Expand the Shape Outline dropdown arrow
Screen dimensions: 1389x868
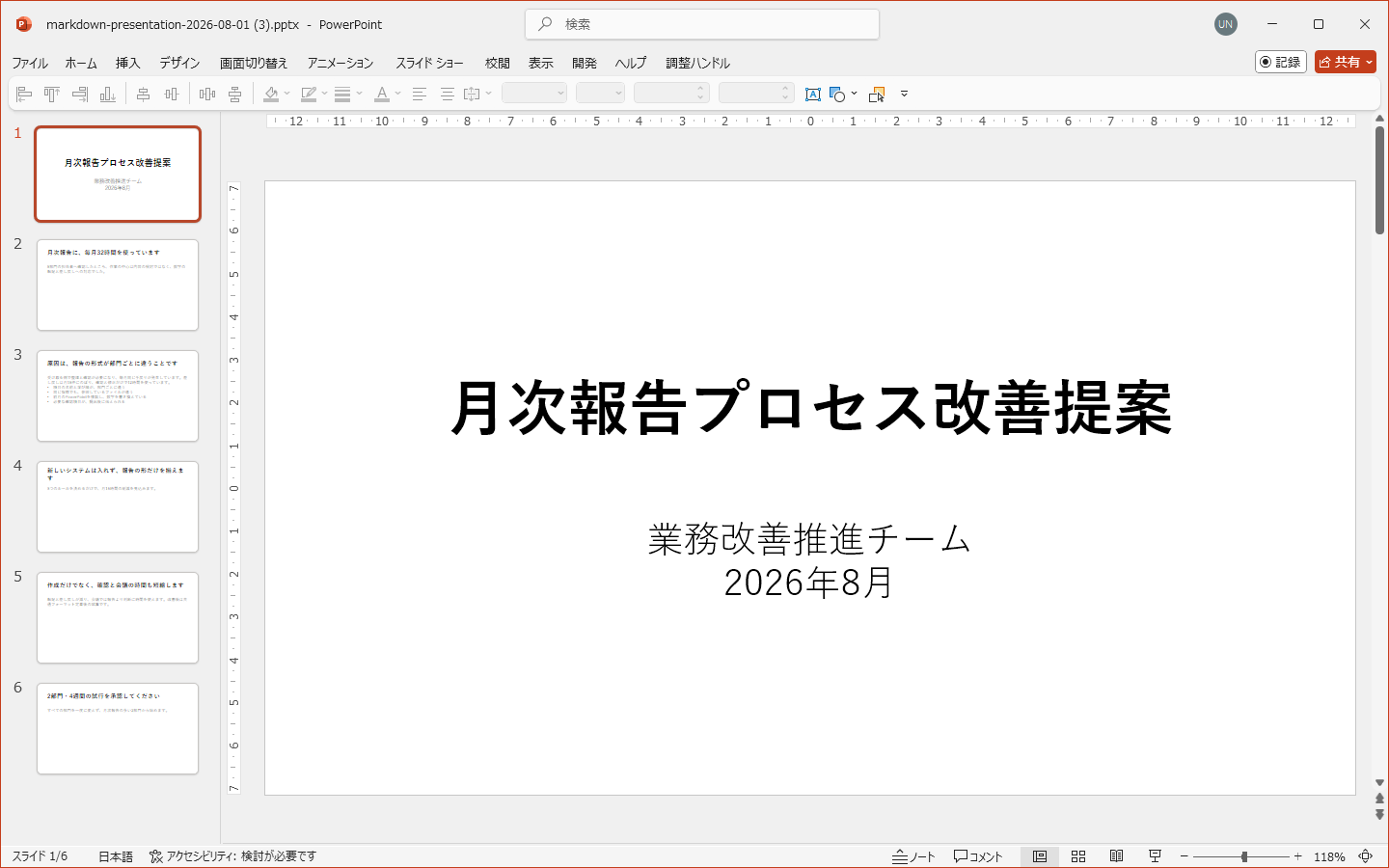coord(324,94)
